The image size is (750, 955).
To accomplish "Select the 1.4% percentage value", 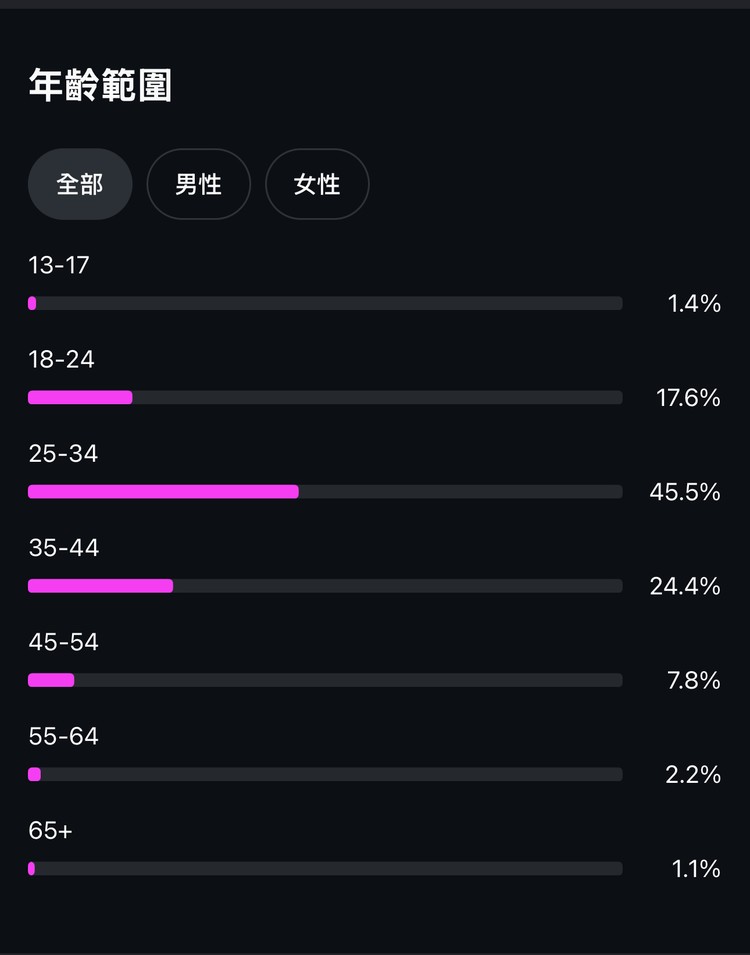I will [x=694, y=303].
